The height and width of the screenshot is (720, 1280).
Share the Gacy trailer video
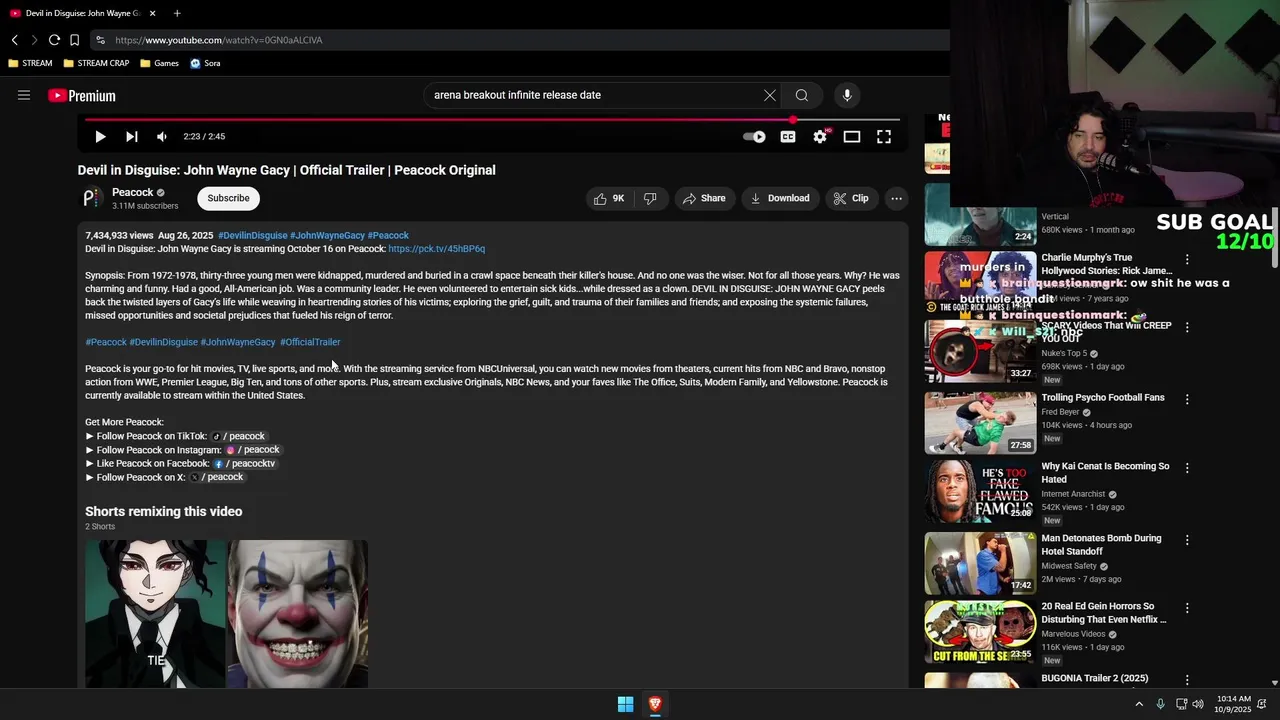[x=704, y=198]
